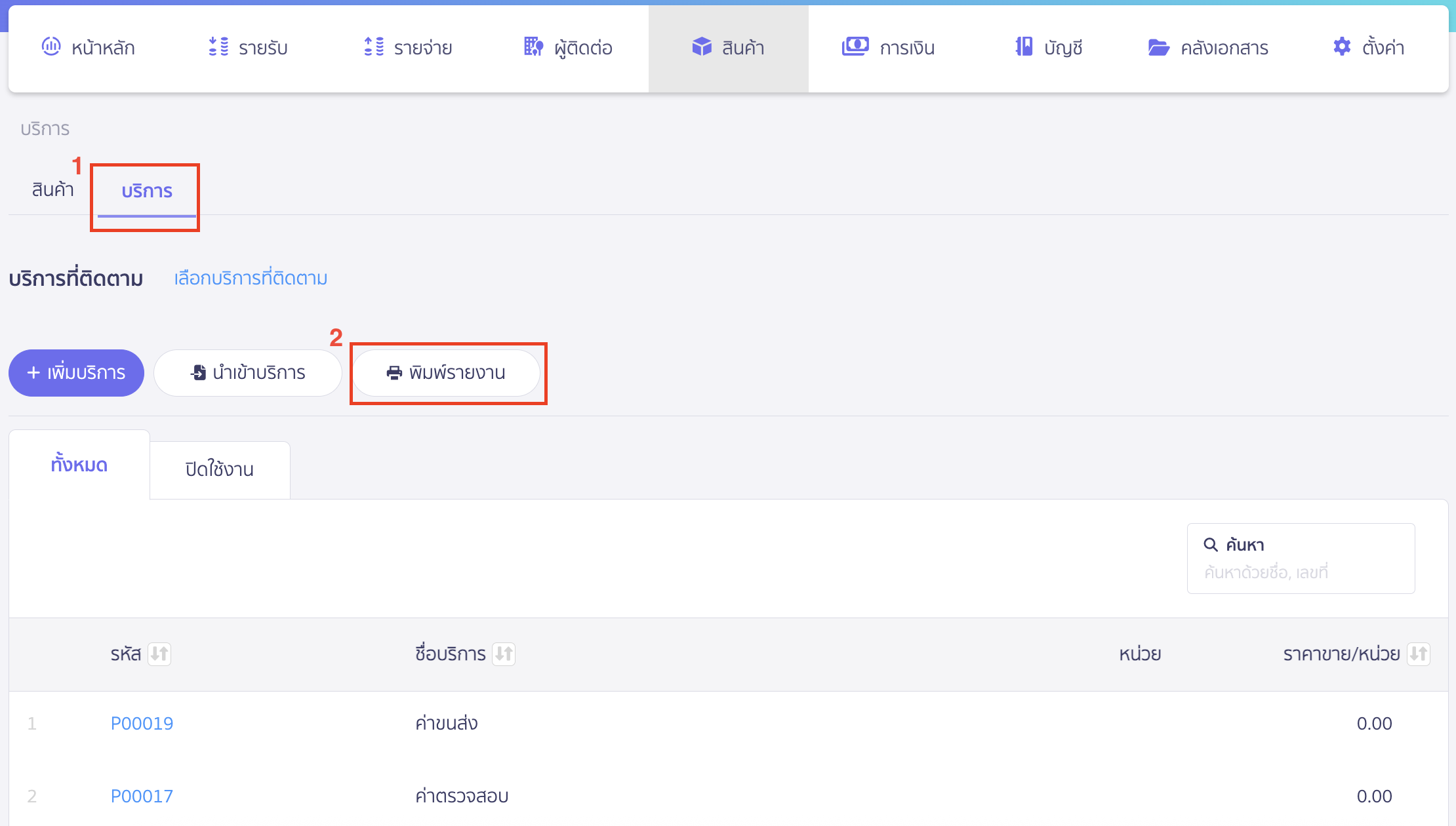
Task: Focus the ค้นหา search input field
Action: click(x=1300, y=572)
